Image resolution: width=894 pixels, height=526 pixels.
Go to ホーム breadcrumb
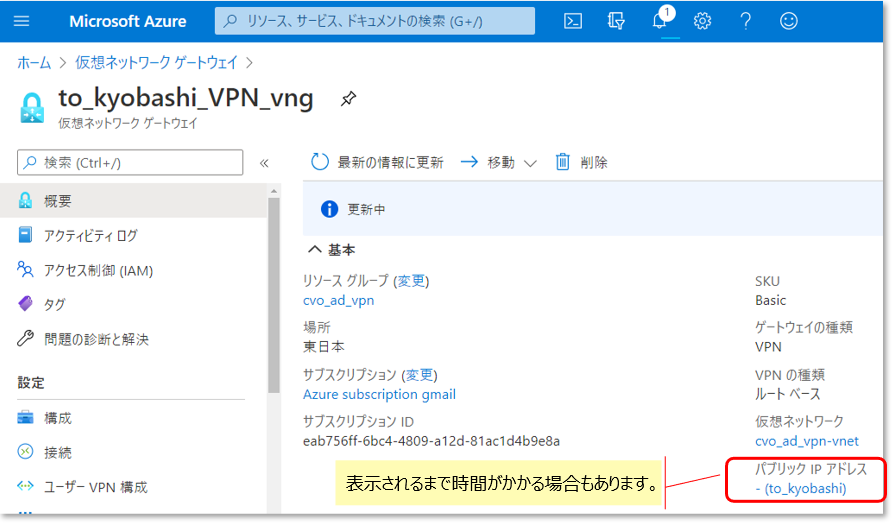pyautogui.click(x=34, y=63)
